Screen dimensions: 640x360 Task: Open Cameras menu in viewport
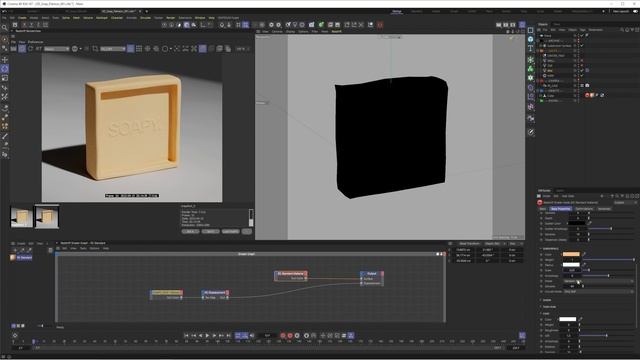(277, 31)
